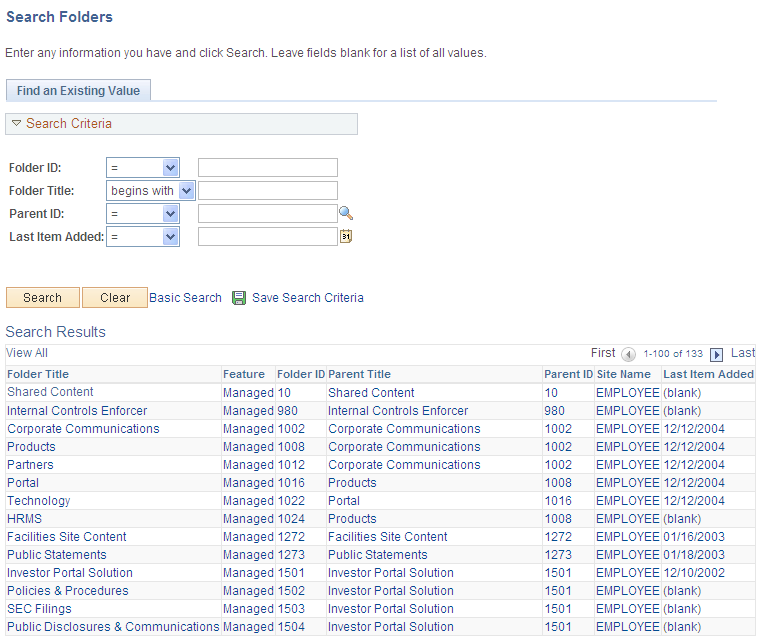Click in the Folder ID text field
The height and width of the screenshot is (636, 763).
pos(268,168)
